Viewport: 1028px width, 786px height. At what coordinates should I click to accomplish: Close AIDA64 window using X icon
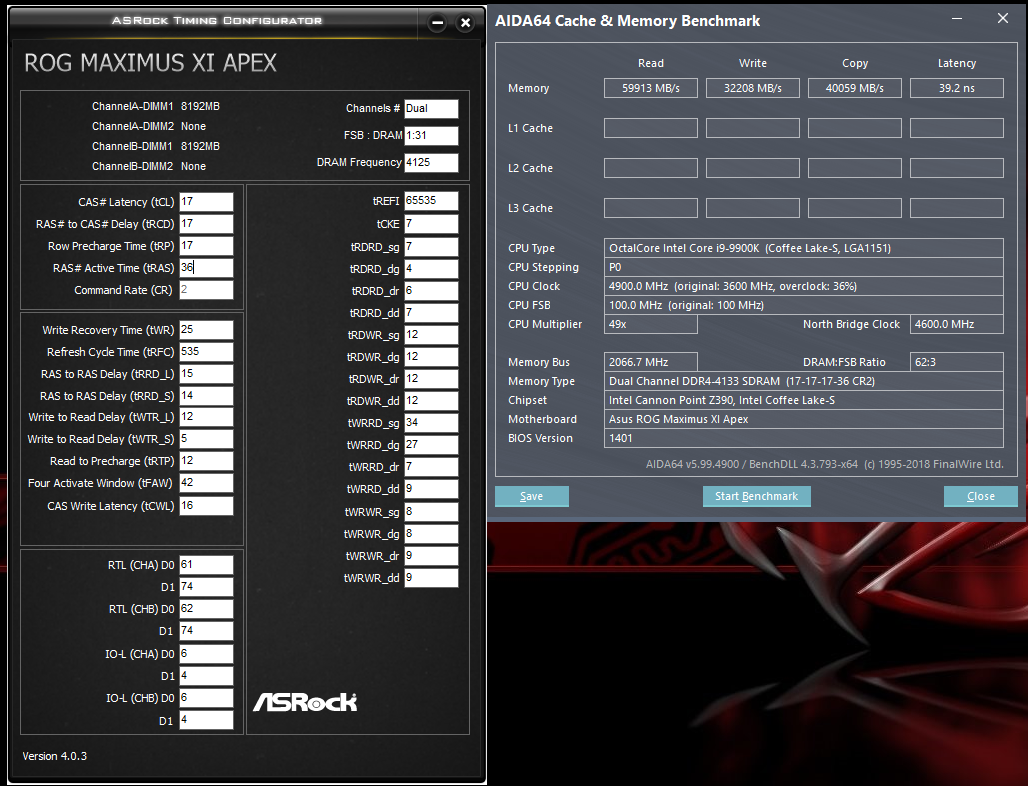1002,18
